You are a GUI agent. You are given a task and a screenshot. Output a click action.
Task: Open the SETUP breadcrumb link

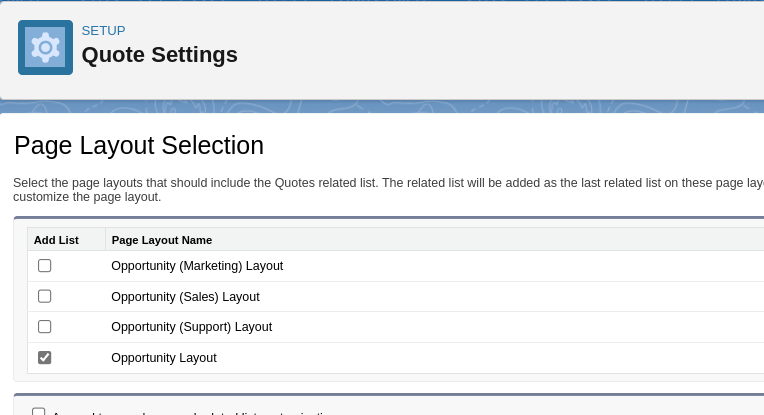103,31
